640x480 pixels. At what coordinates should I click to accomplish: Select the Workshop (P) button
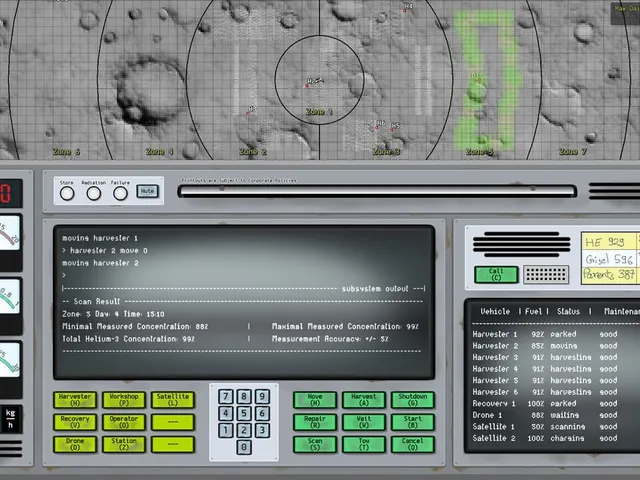point(124,400)
